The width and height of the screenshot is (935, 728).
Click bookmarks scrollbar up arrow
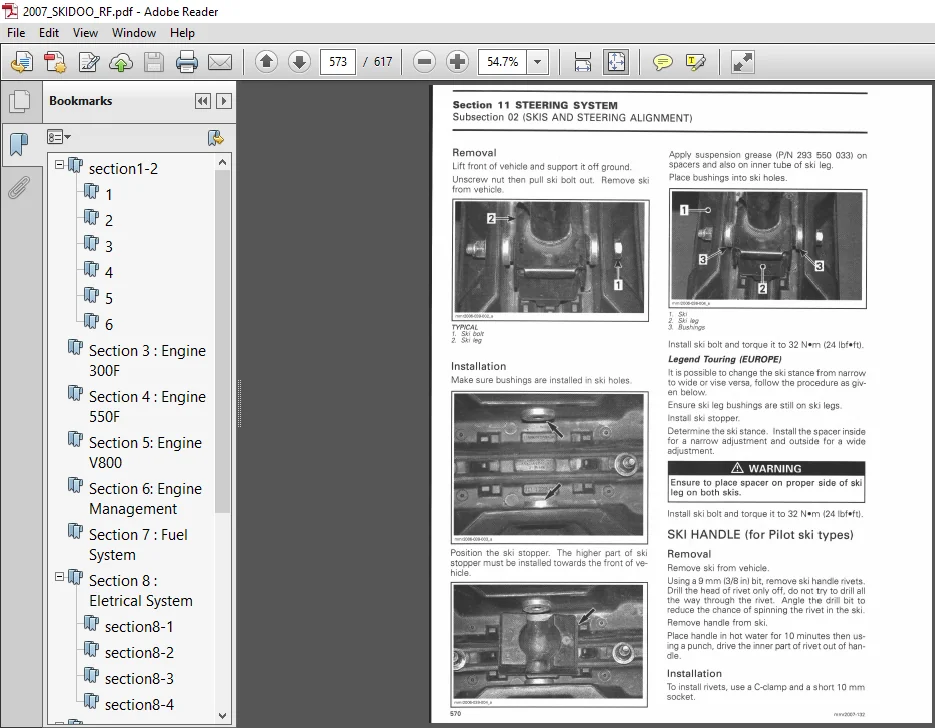pos(222,162)
